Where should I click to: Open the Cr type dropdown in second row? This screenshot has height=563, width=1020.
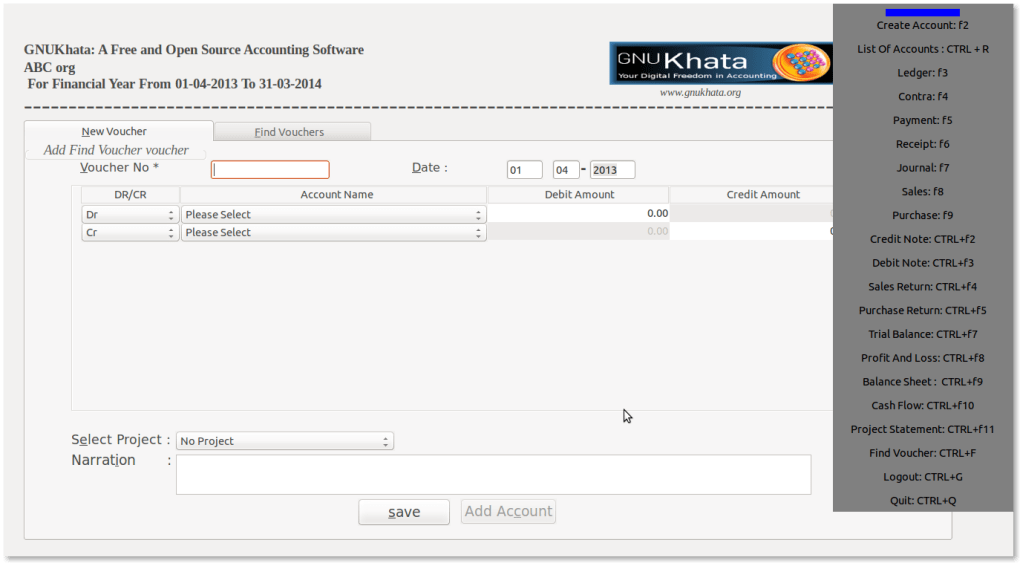129,233
